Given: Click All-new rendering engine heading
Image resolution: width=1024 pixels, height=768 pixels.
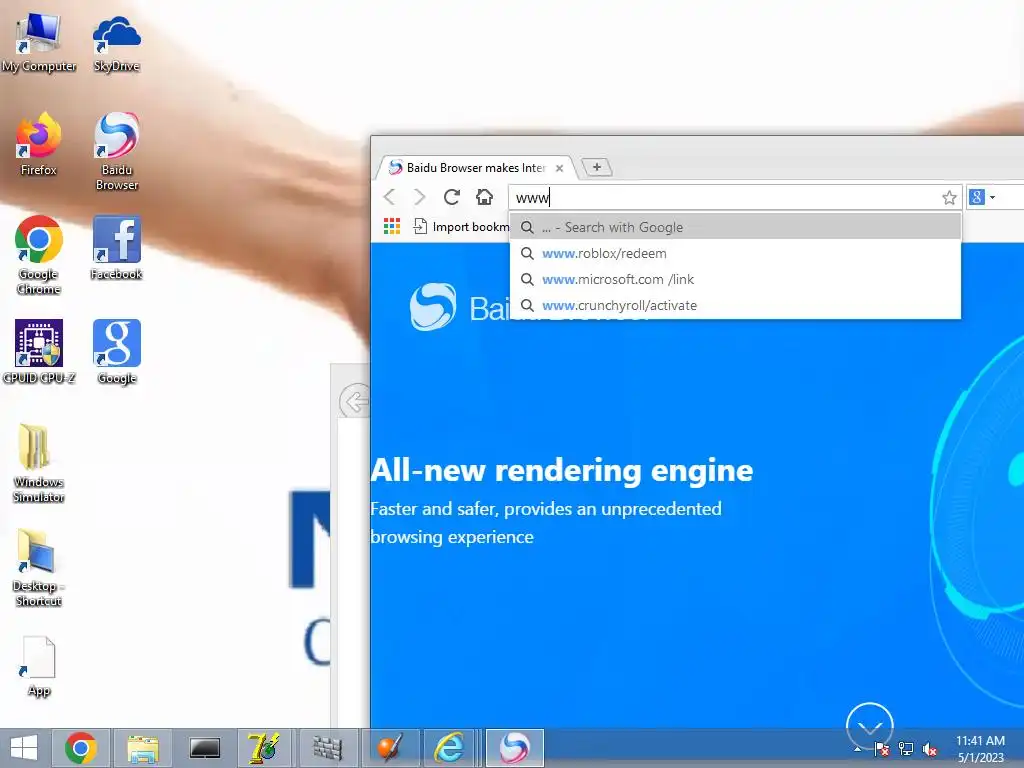Looking at the screenshot, I should point(562,470).
